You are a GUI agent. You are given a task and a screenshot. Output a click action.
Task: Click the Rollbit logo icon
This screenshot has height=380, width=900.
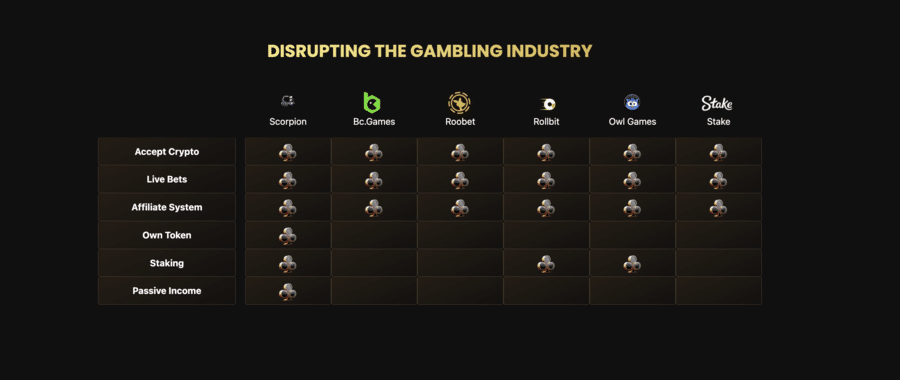[548, 104]
